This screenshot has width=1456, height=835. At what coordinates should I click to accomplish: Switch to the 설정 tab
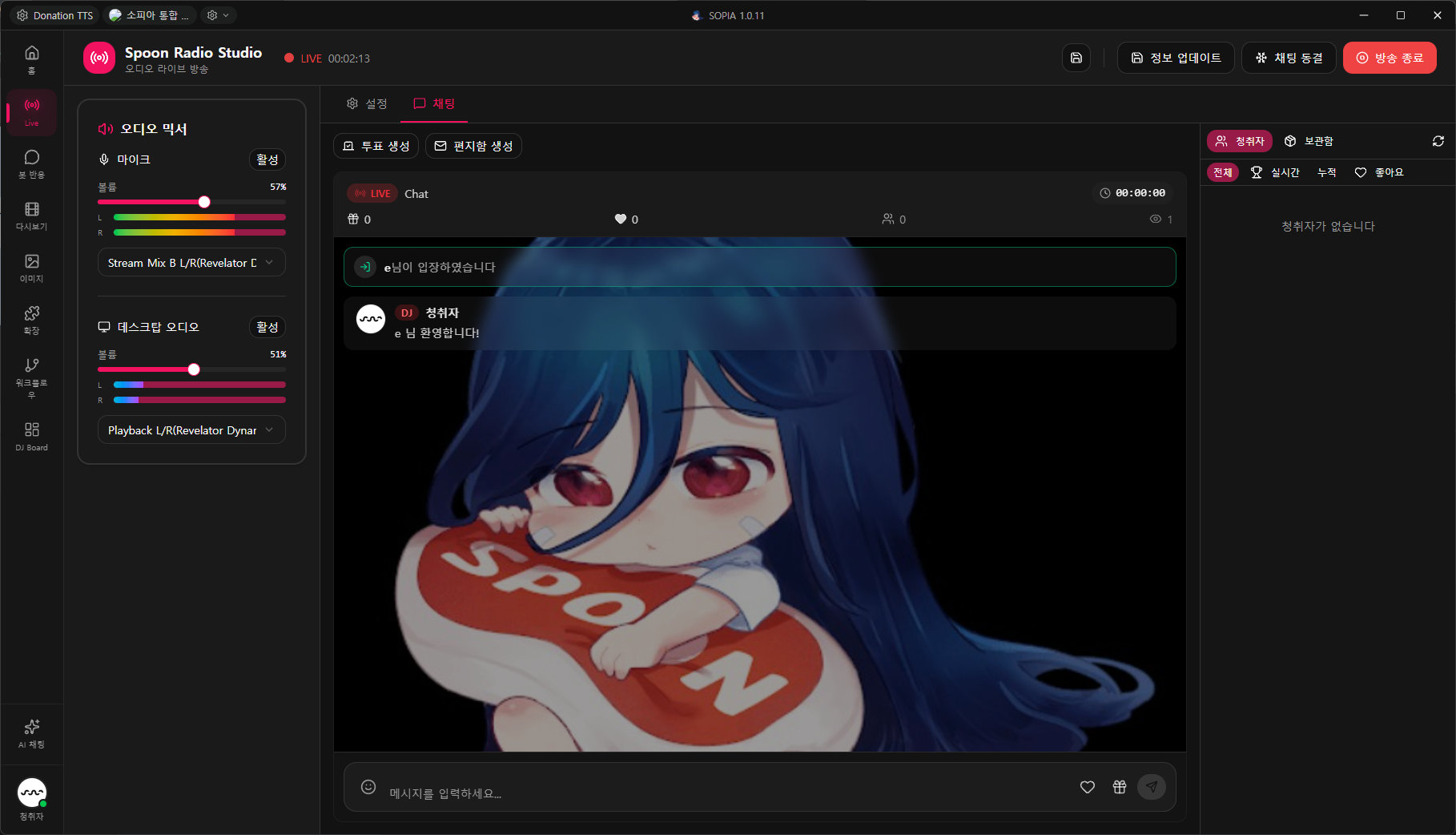[x=367, y=103]
